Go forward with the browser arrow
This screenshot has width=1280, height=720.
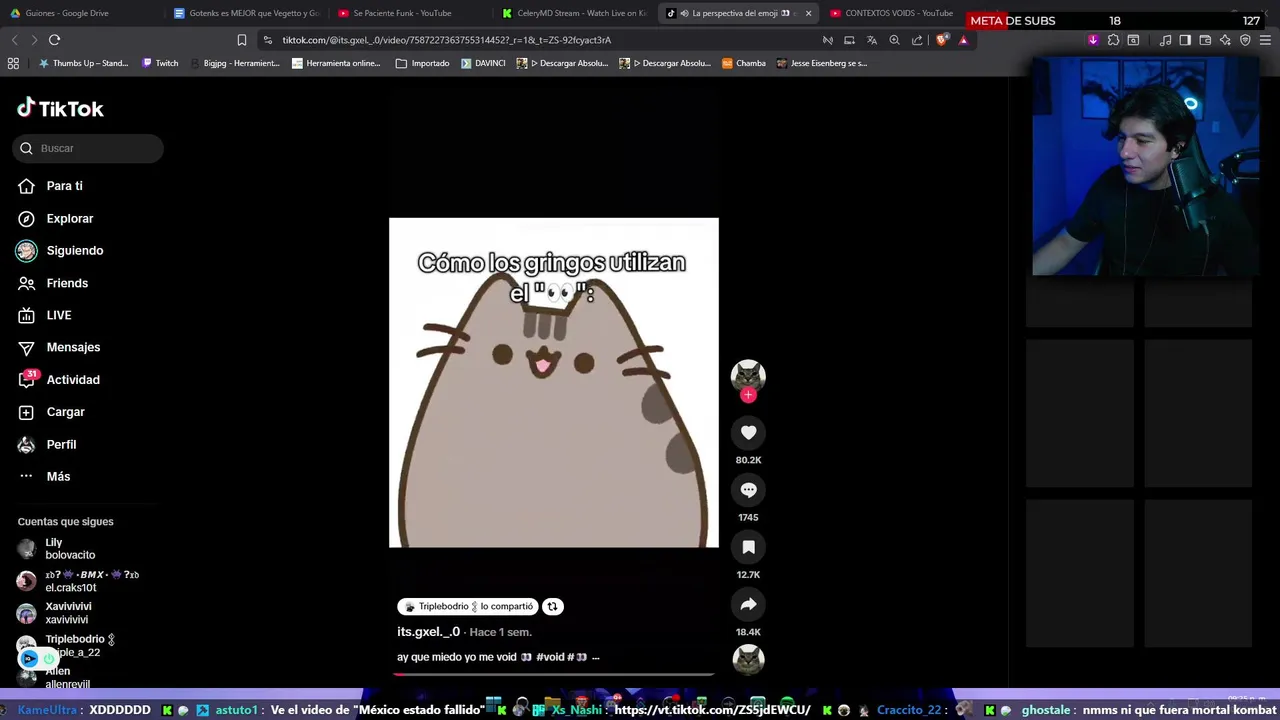tap(34, 40)
